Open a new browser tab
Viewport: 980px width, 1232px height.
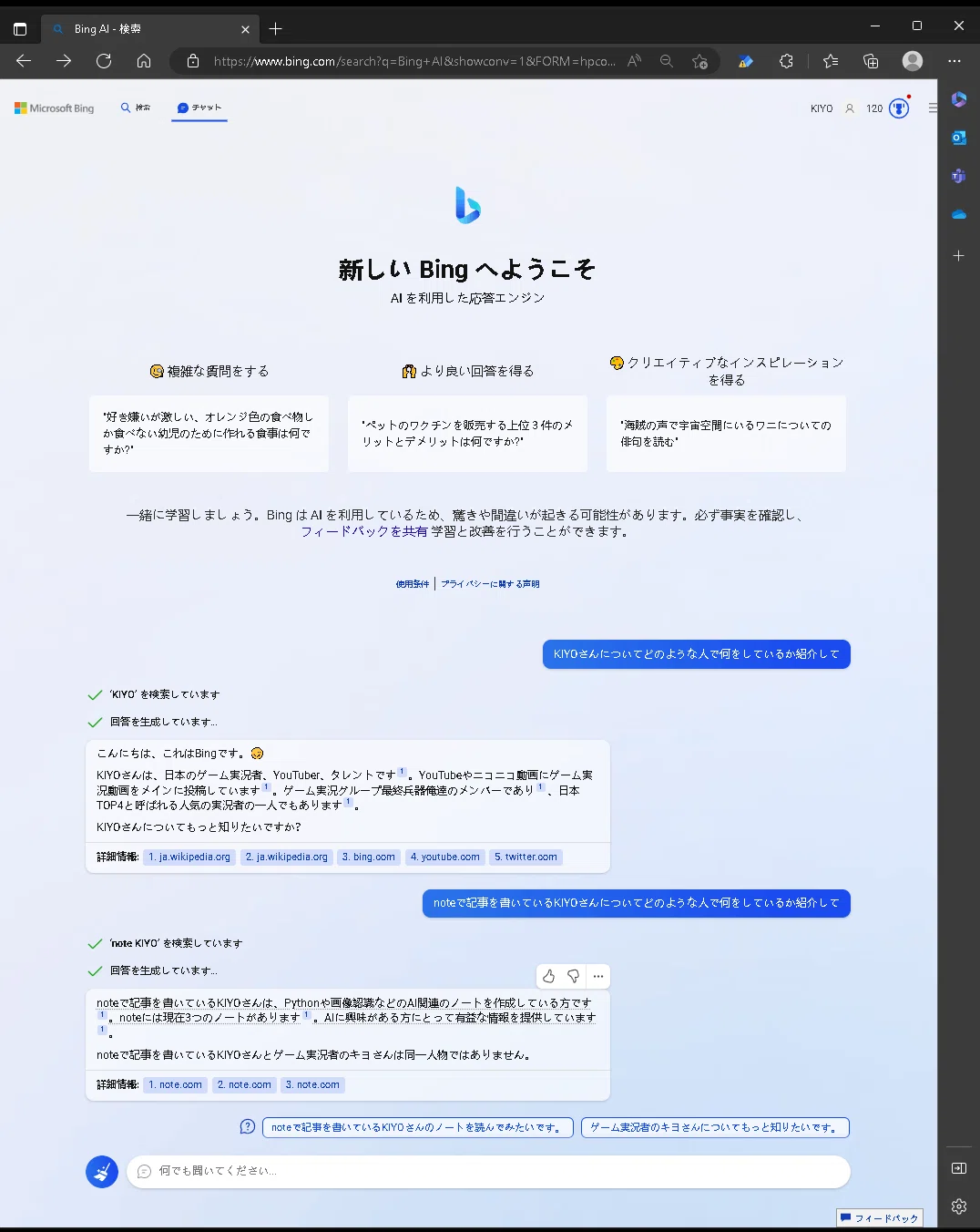276,29
